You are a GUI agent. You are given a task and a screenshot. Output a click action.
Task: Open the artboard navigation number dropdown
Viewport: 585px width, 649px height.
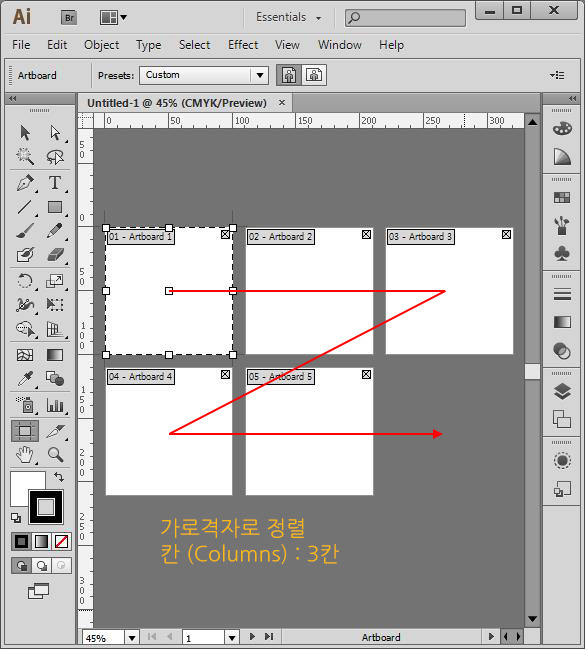(232, 638)
